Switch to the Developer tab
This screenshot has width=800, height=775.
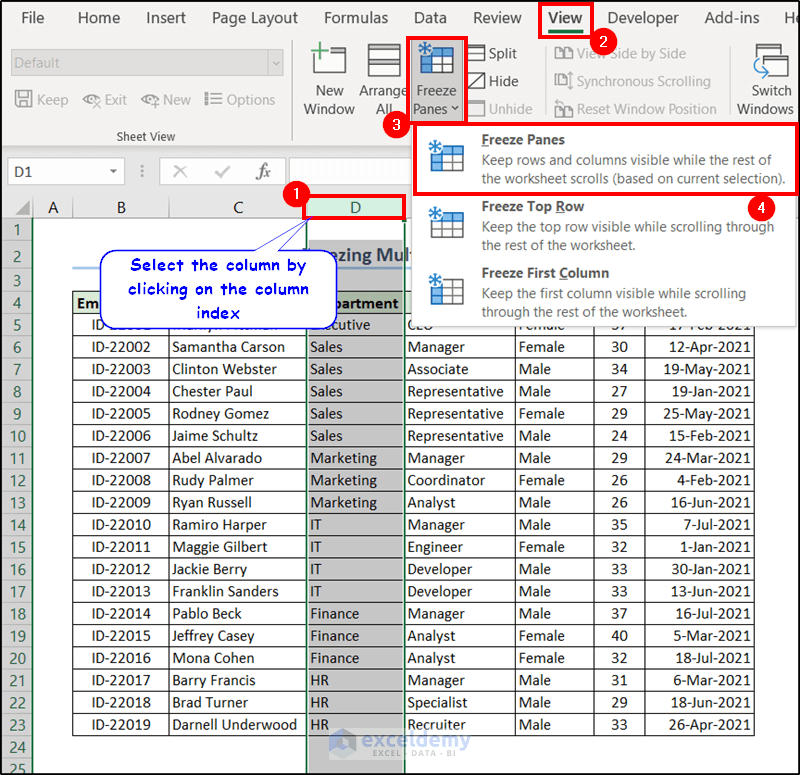642,17
